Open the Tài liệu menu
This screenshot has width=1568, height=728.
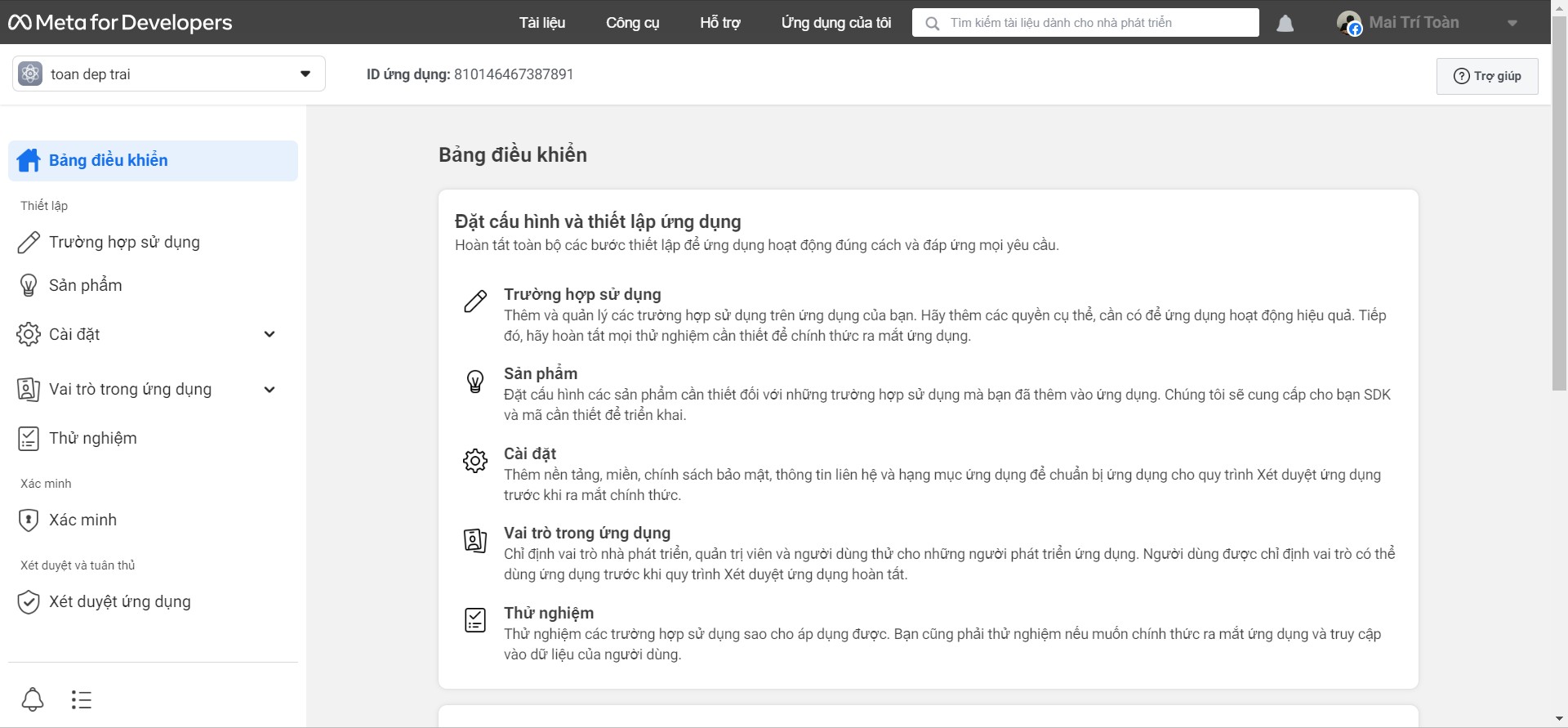542,23
